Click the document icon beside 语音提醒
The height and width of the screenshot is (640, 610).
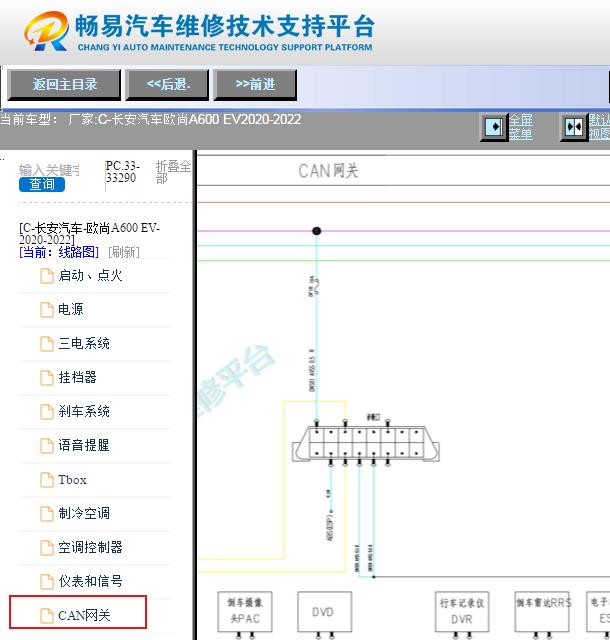(47, 446)
